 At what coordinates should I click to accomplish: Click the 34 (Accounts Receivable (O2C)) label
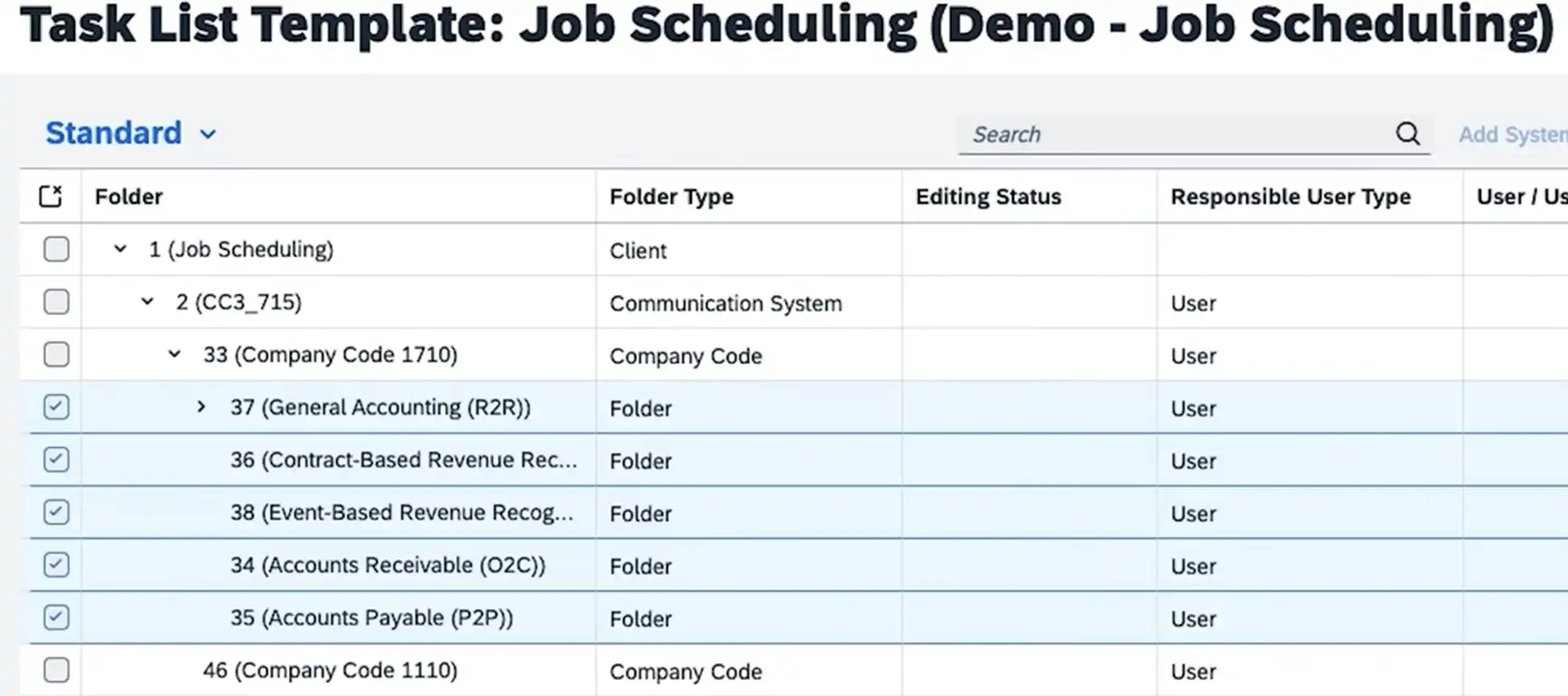387,565
